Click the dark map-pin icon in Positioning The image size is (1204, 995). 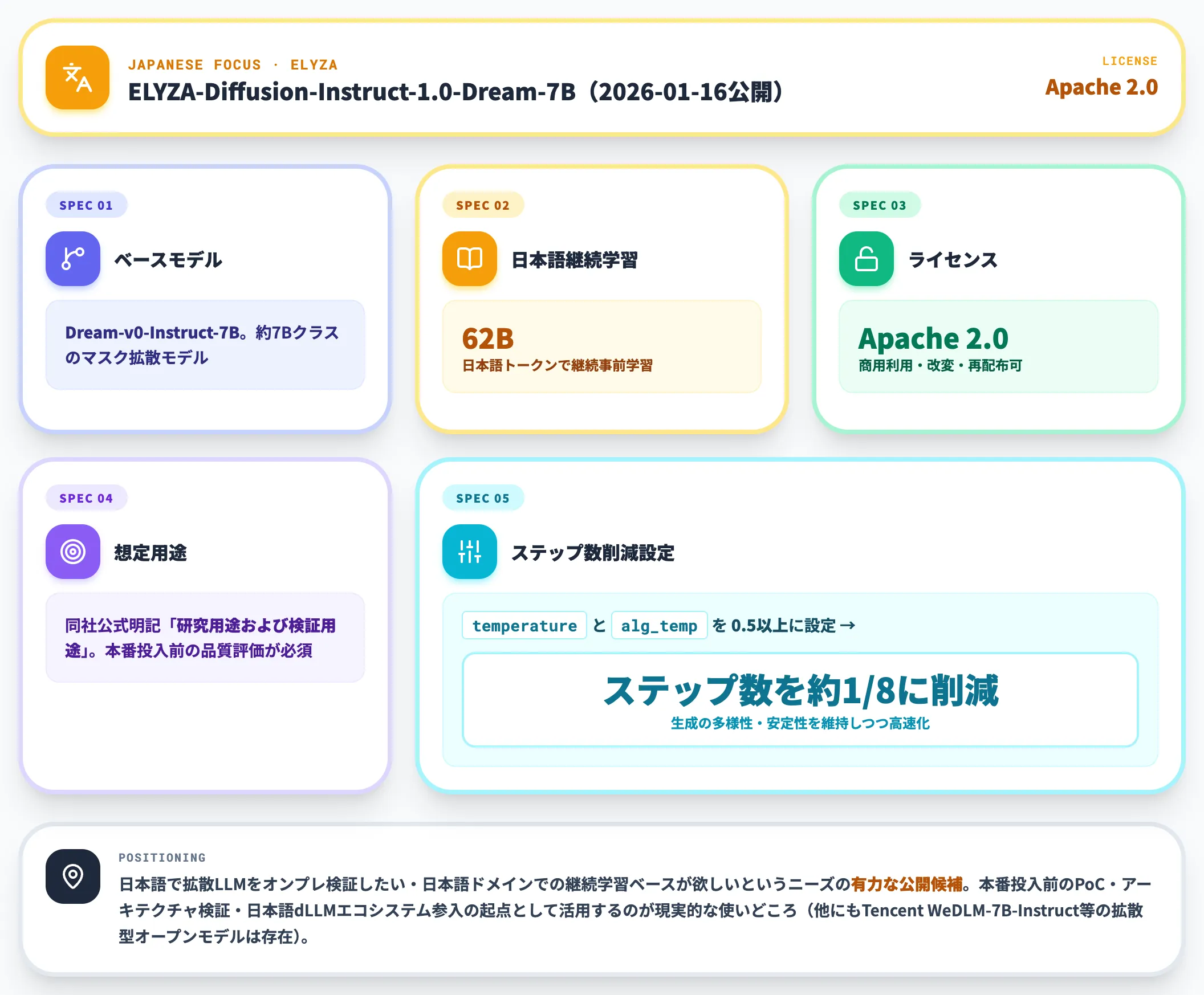tap(73, 876)
